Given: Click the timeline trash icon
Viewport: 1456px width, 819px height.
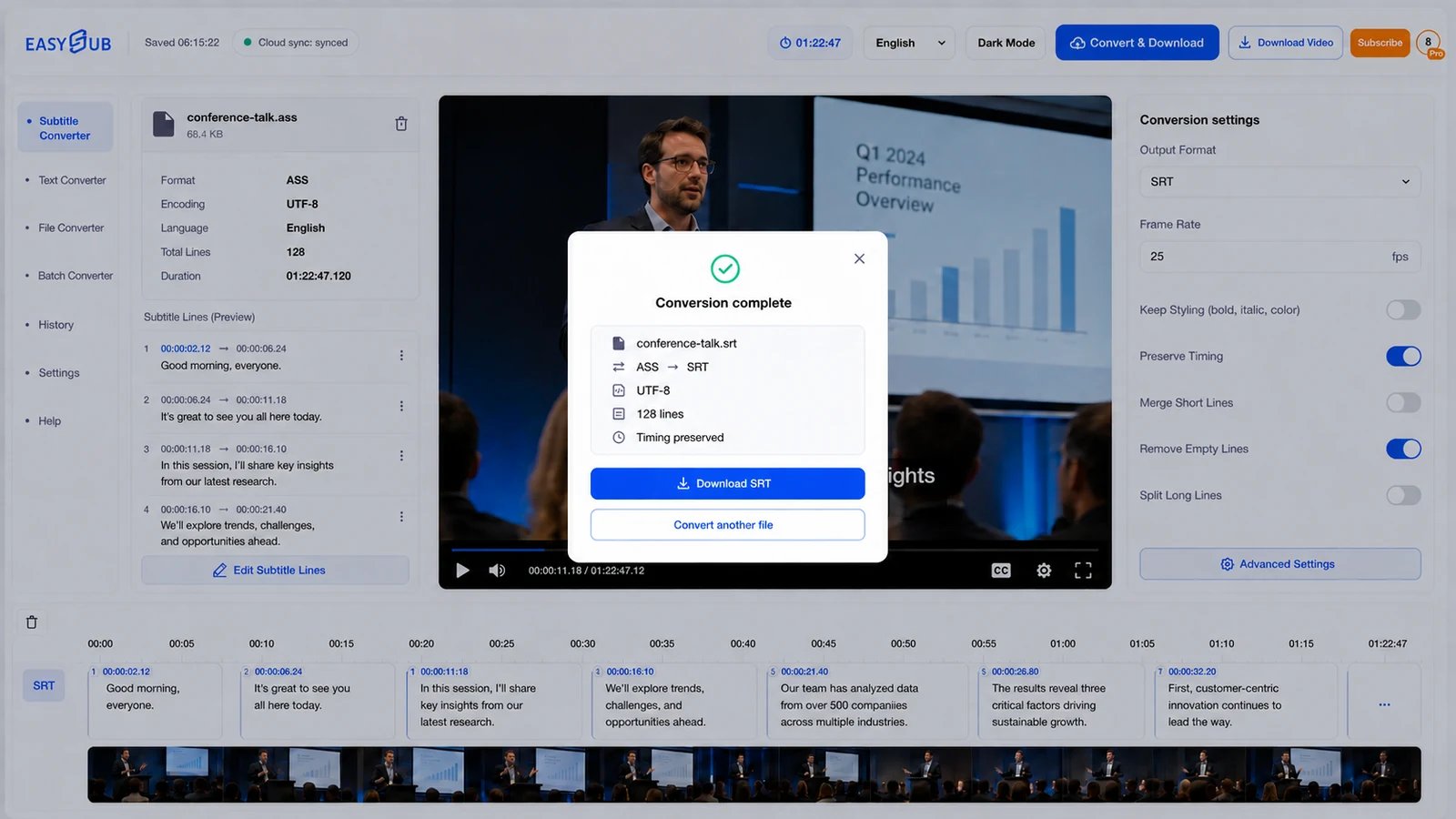Looking at the screenshot, I should point(32,622).
